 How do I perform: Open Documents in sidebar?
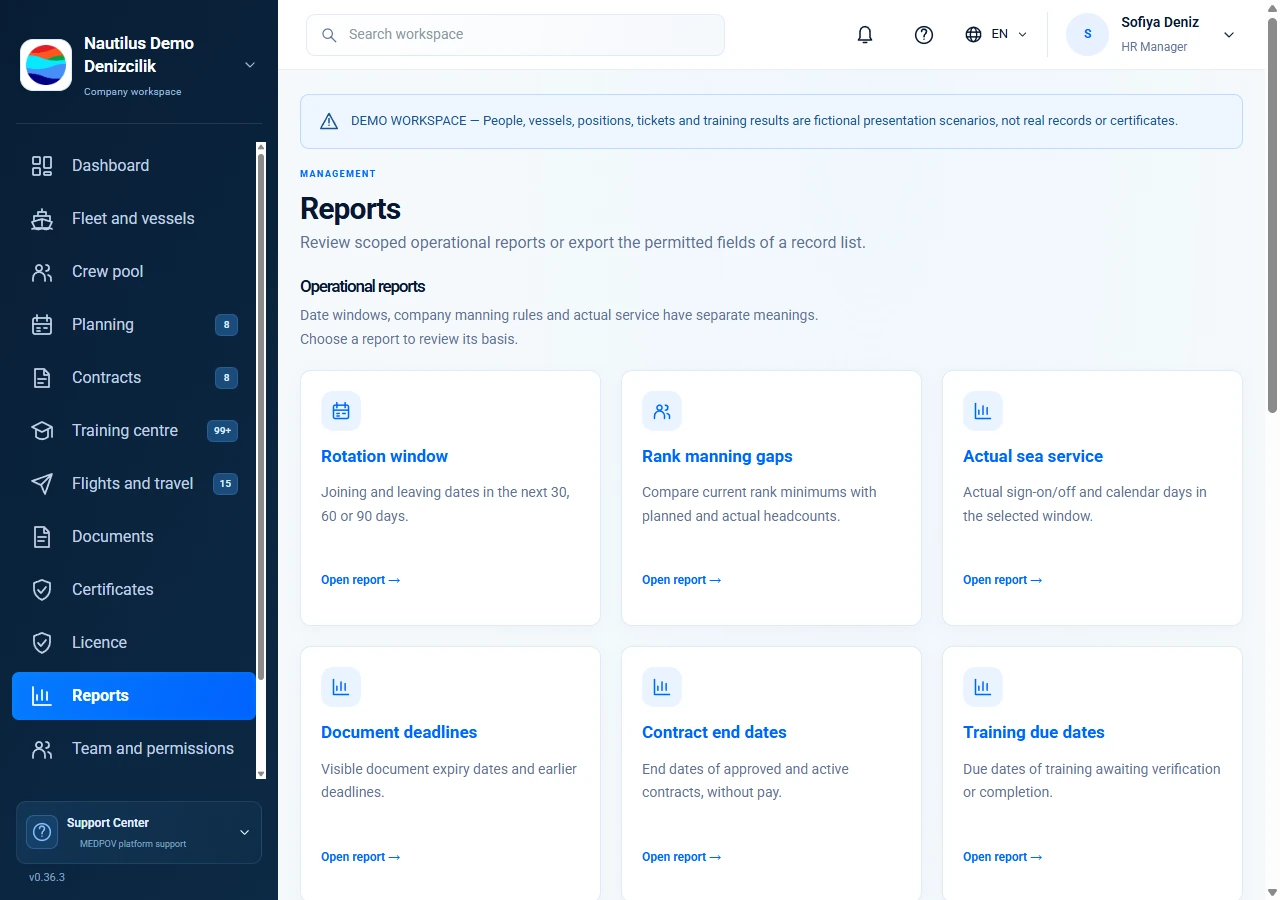[134, 537]
